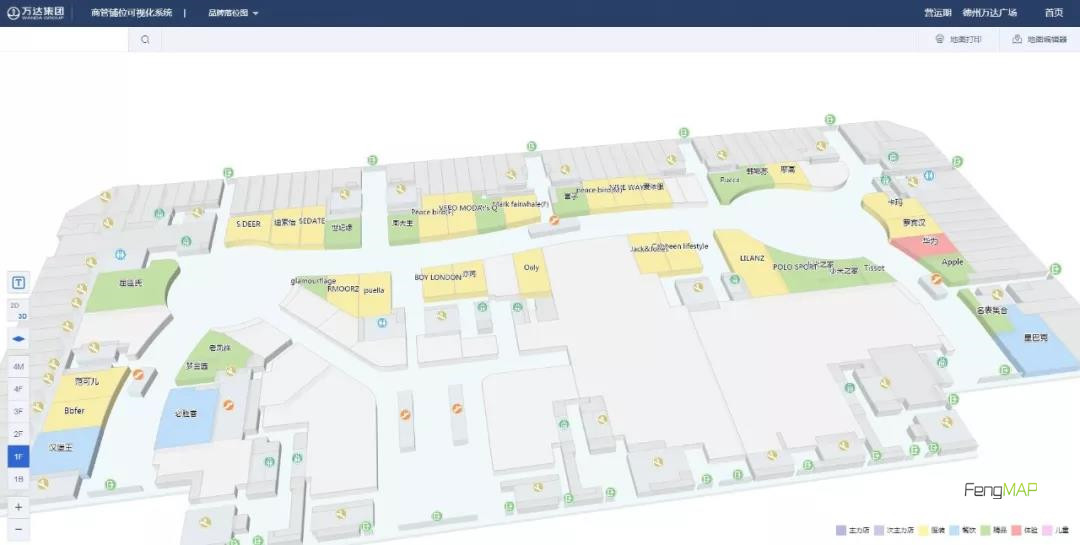Zoom in with the plus button
The image size is (1080, 545).
18,507
